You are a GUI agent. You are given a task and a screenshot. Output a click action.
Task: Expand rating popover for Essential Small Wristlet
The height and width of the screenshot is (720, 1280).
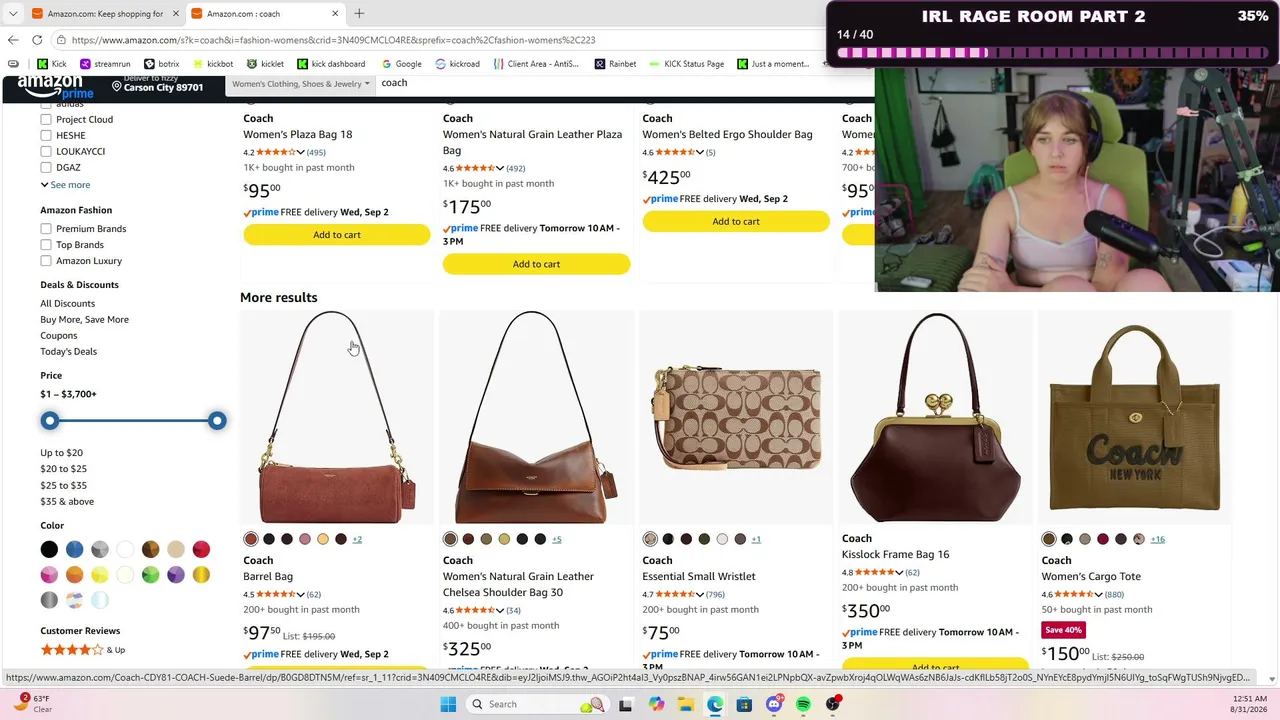[x=700, y=595]
